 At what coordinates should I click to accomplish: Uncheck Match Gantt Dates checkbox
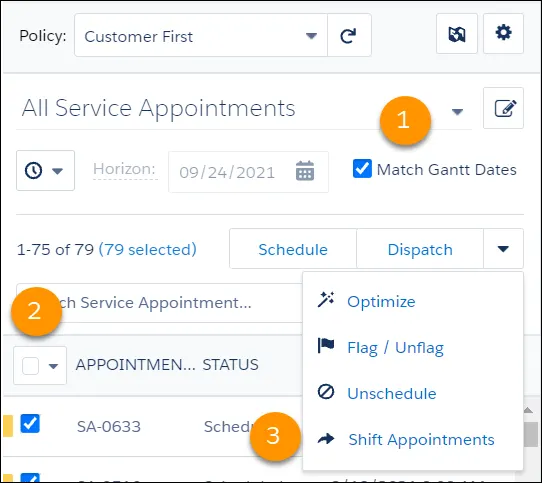pyautogui.click(x=362, y=169)
